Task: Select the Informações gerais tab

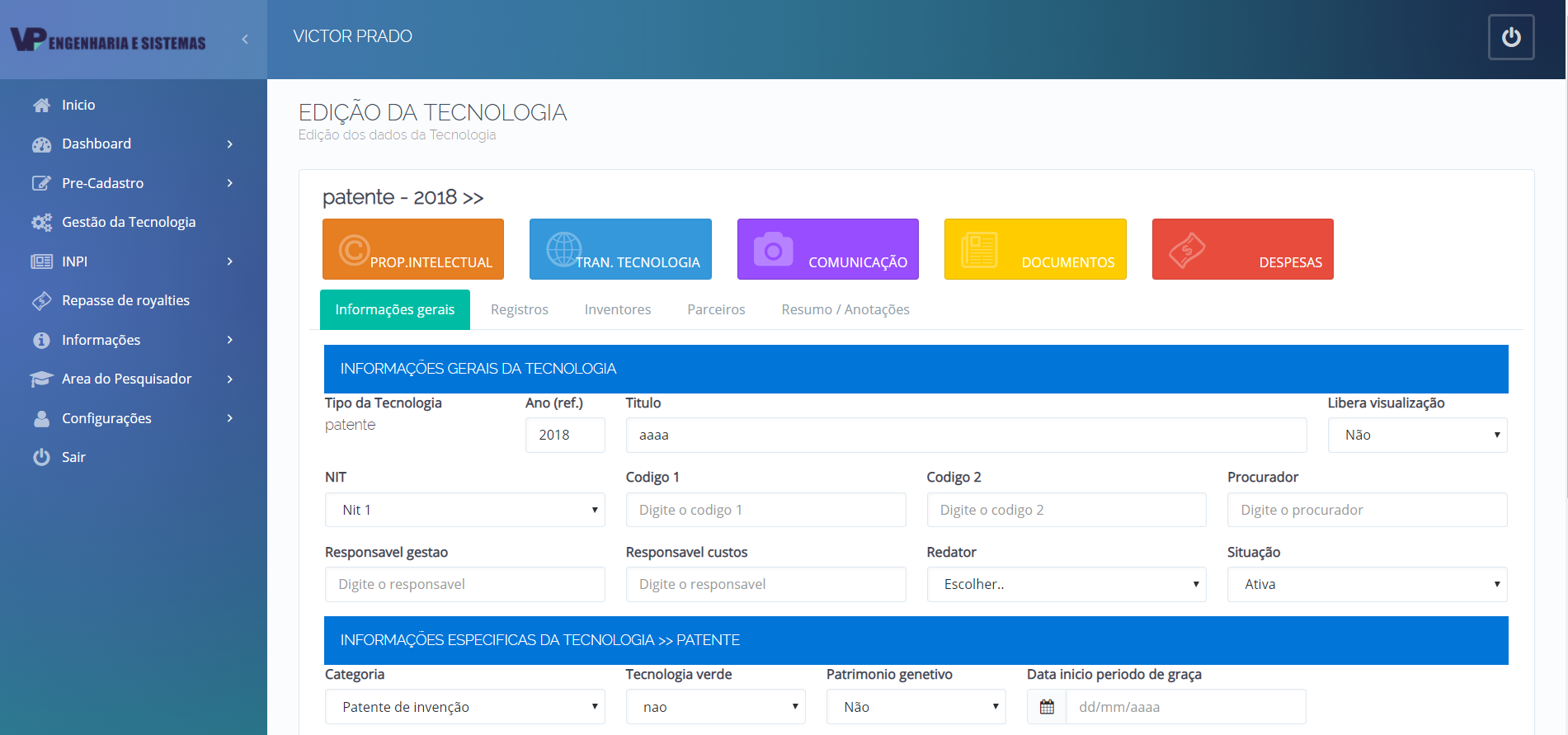Action: click(395, 309)
